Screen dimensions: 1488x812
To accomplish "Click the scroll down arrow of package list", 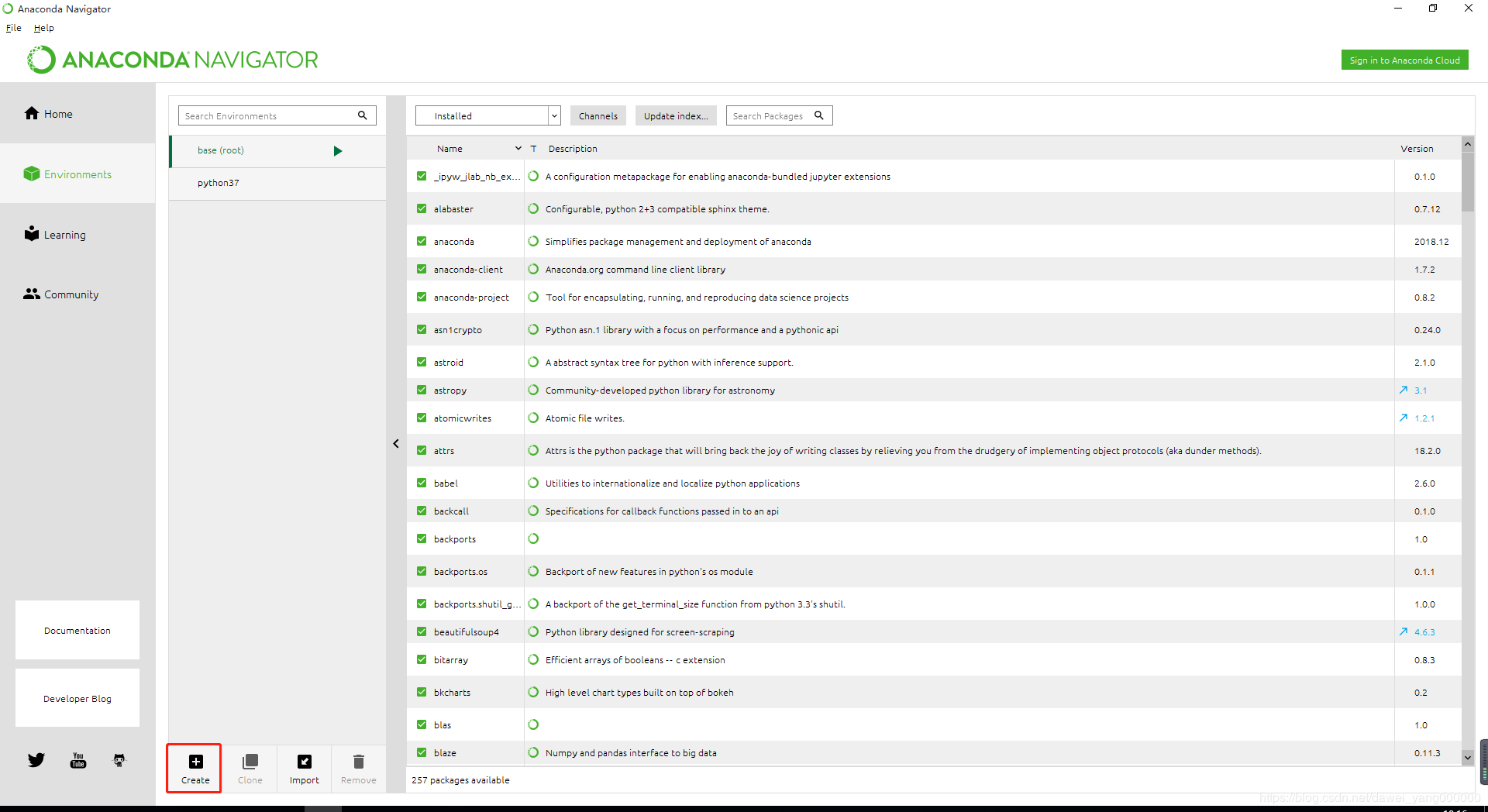I will [x=1468, y=757].
